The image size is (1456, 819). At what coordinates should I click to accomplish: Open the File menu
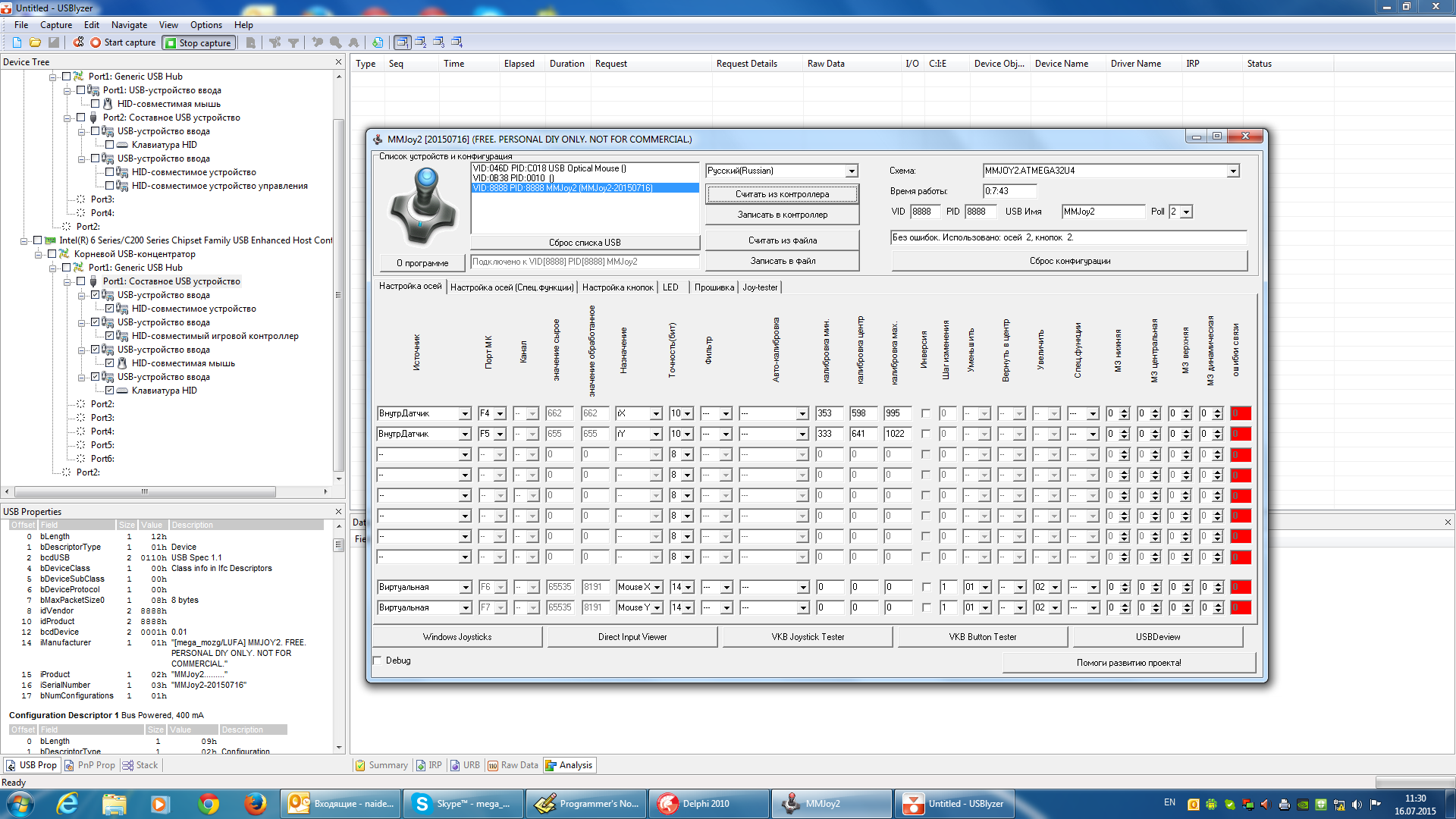click(21, 25)
